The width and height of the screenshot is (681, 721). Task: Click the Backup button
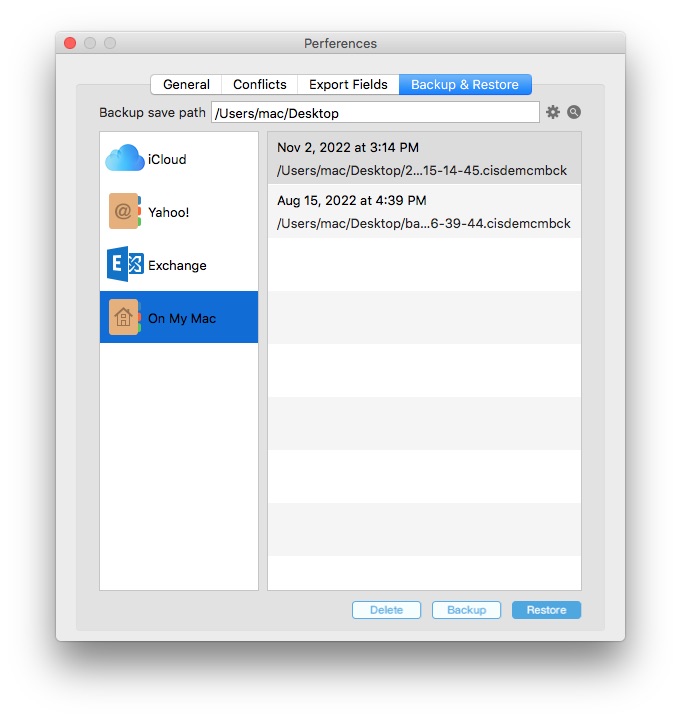(466, 610)
